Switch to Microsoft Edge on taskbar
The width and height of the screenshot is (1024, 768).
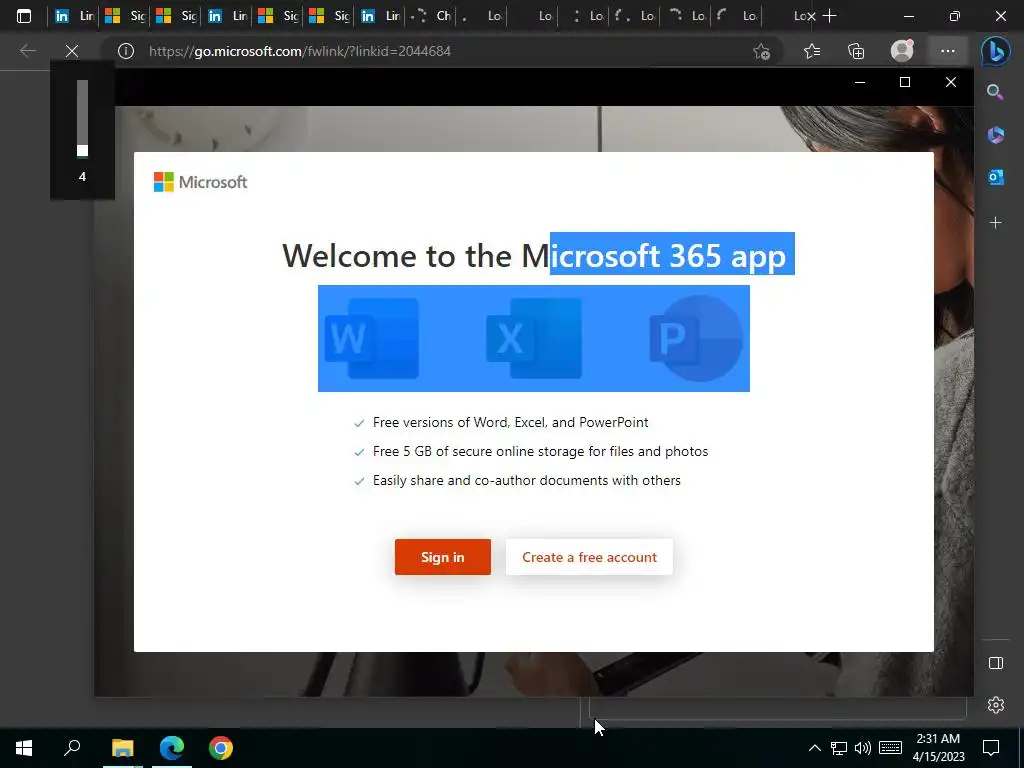[172, 748]
